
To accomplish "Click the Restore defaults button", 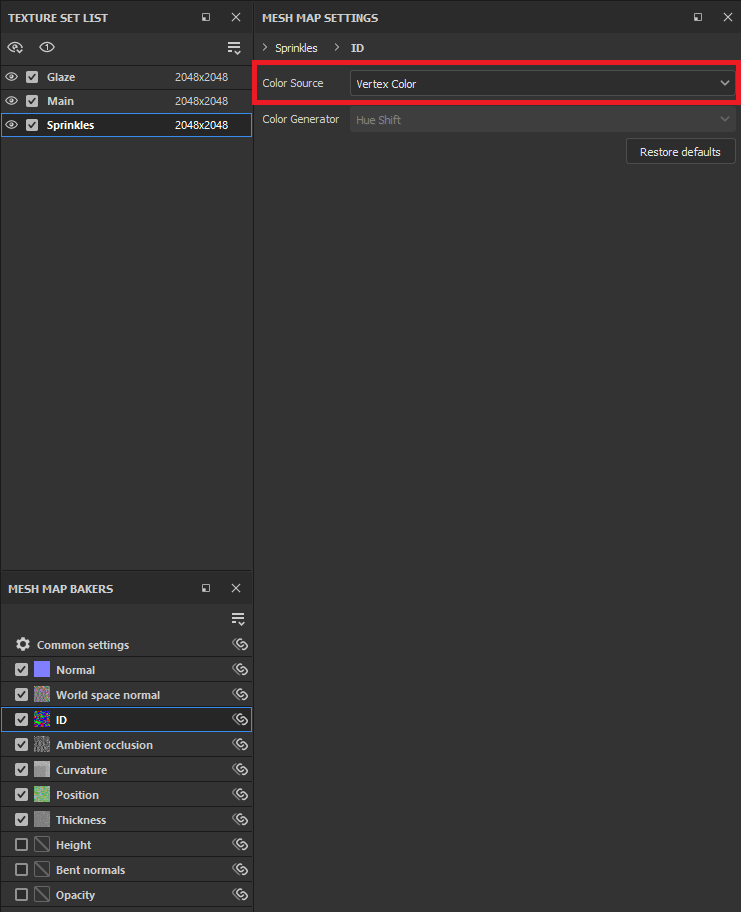I will pos(680,152).
